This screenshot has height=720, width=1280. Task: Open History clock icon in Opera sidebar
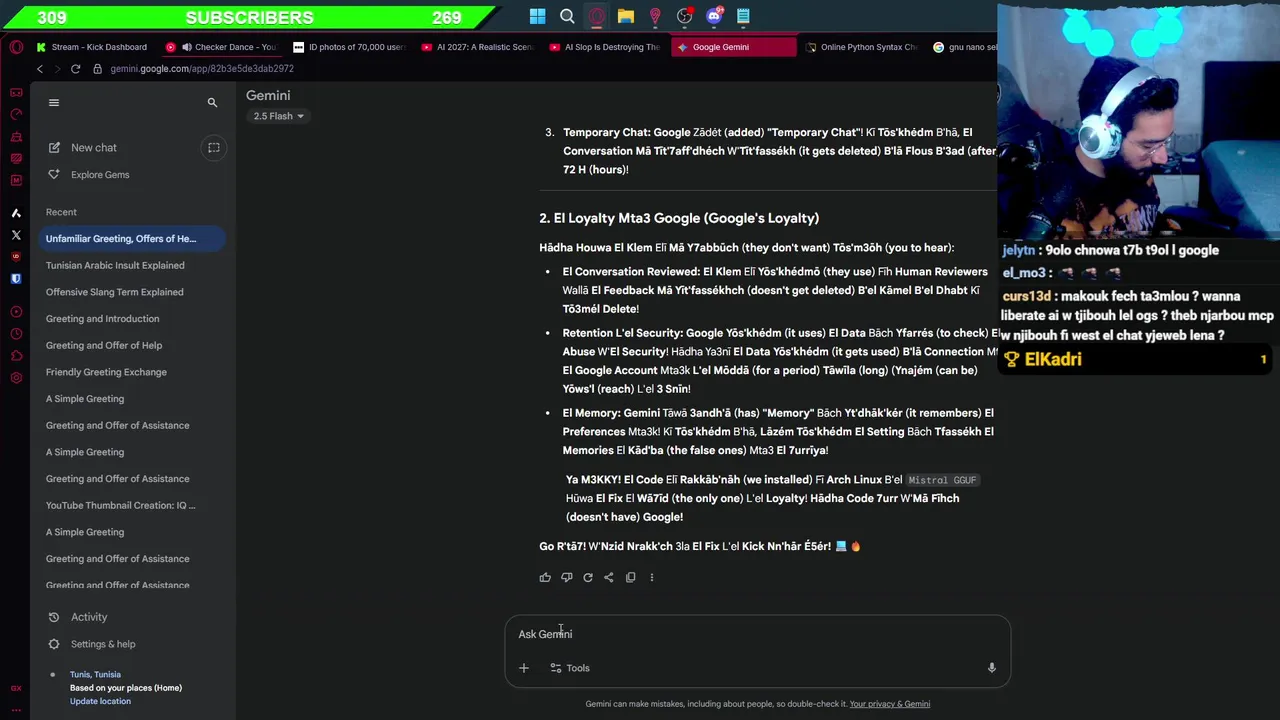(x=16, y=334)
